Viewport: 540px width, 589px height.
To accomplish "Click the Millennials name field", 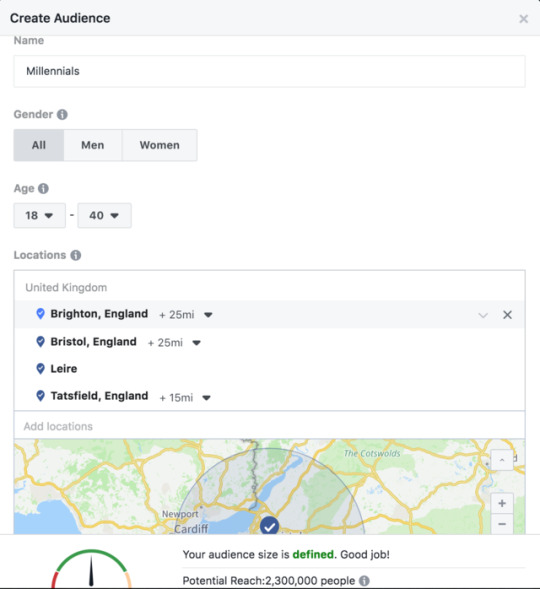I will pos(269,71).
